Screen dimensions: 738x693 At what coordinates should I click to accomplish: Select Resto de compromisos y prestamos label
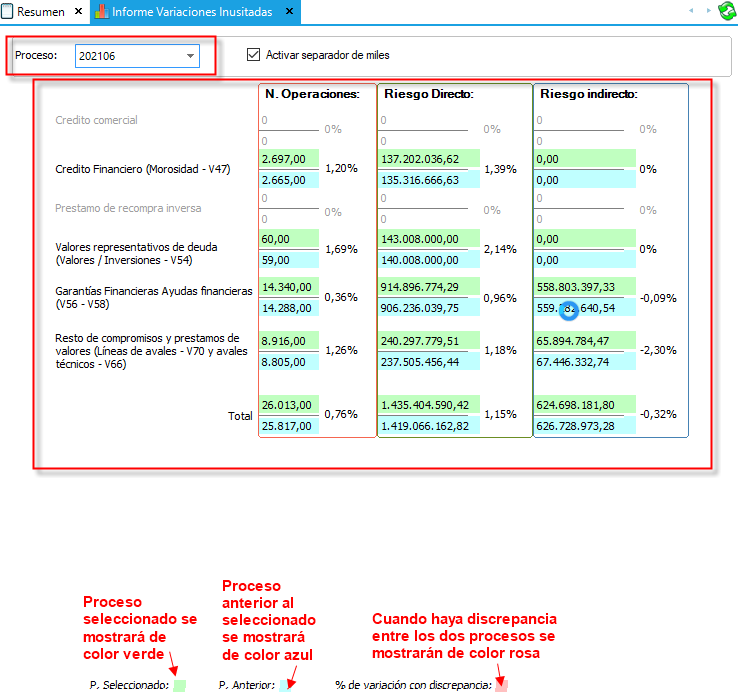click(x=151, y=351)
